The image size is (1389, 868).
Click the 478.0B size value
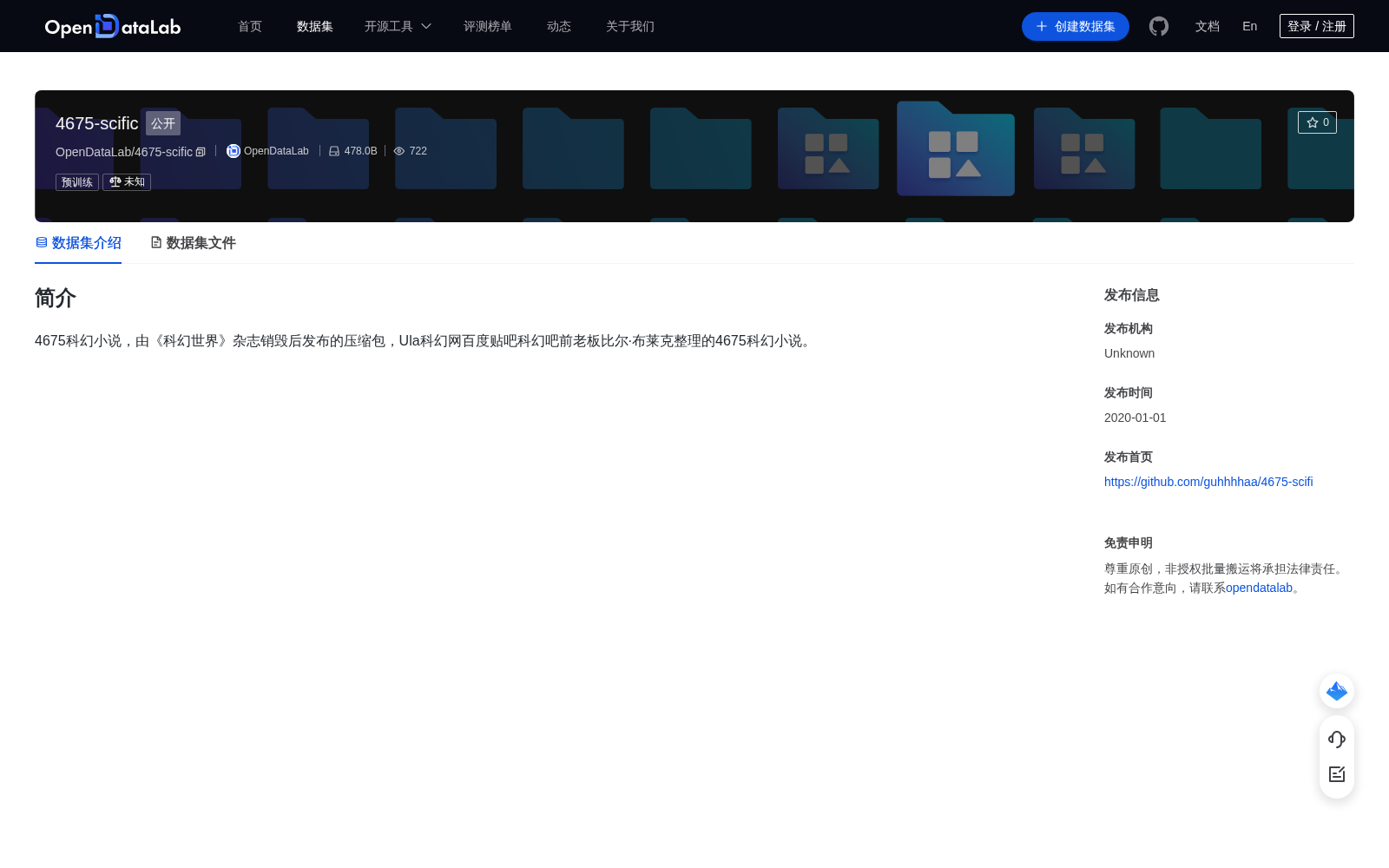tap(361, 151)
